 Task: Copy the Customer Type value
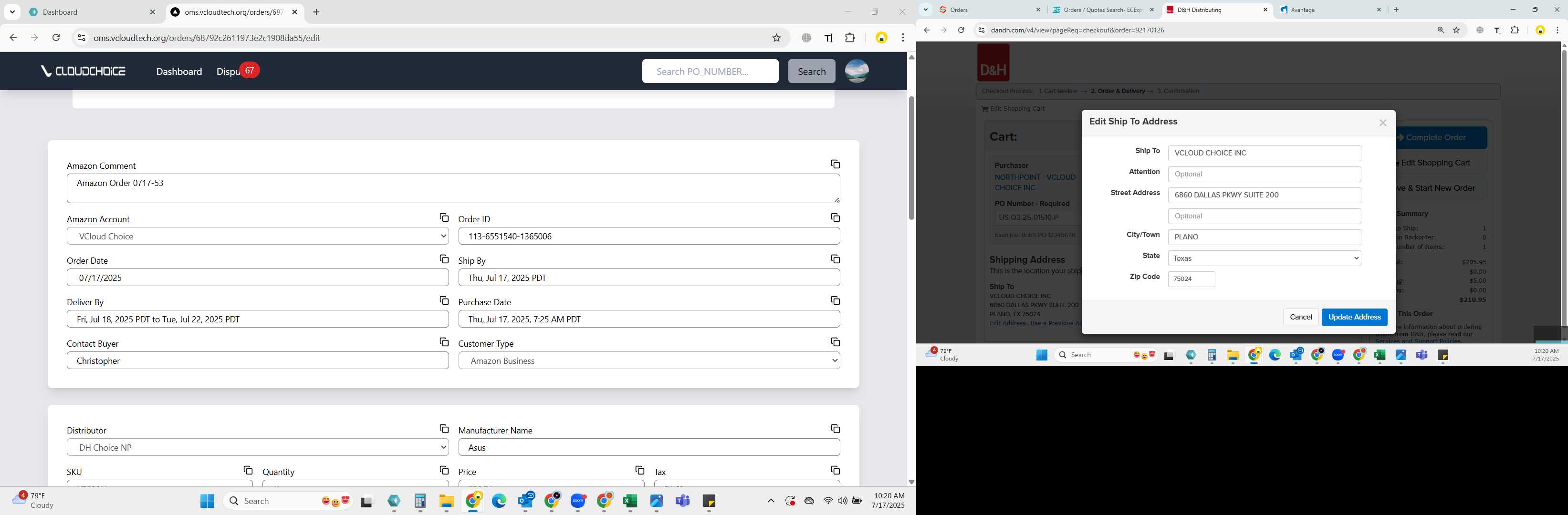tap(835, 342)
